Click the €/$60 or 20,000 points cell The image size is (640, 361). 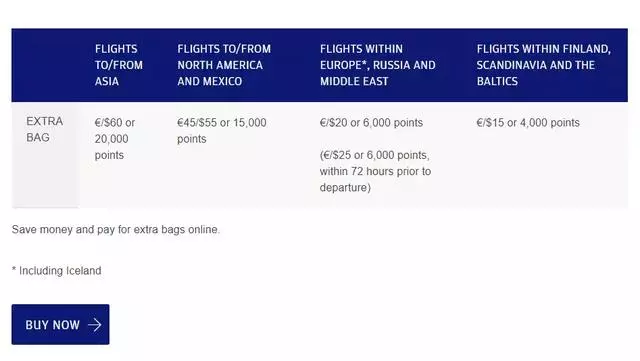[115, 139]
